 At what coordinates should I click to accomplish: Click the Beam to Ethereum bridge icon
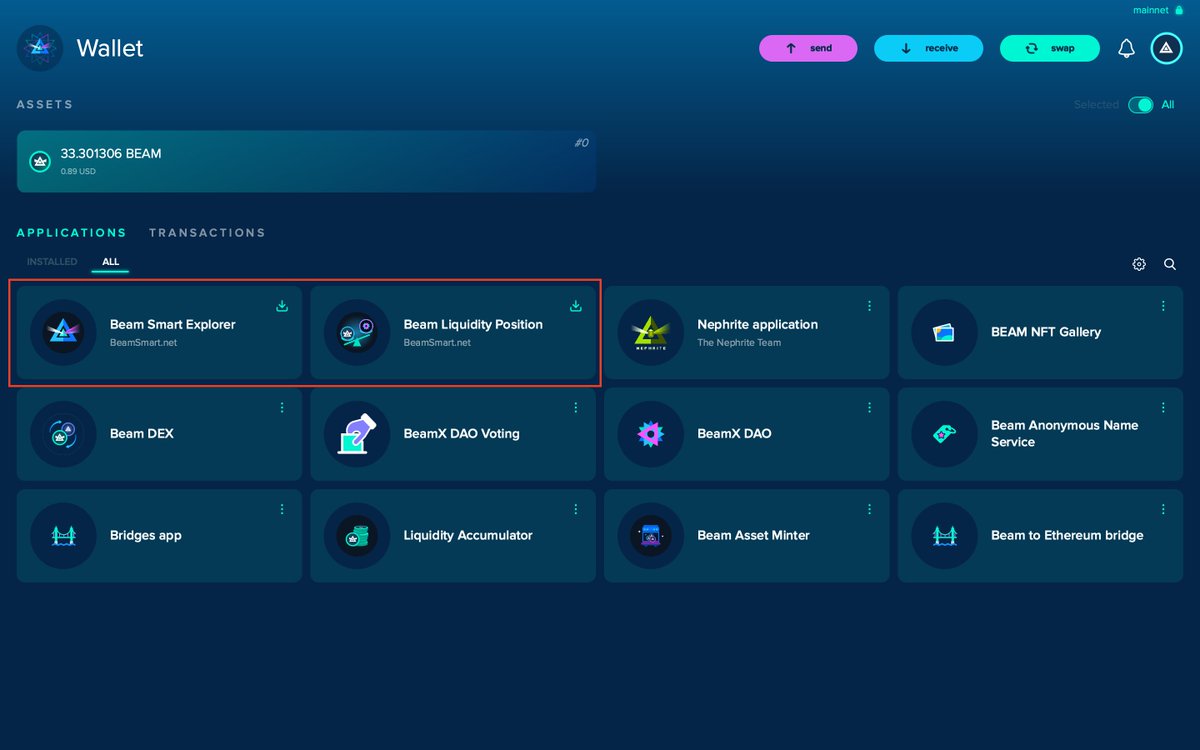(x=944, y=536)
